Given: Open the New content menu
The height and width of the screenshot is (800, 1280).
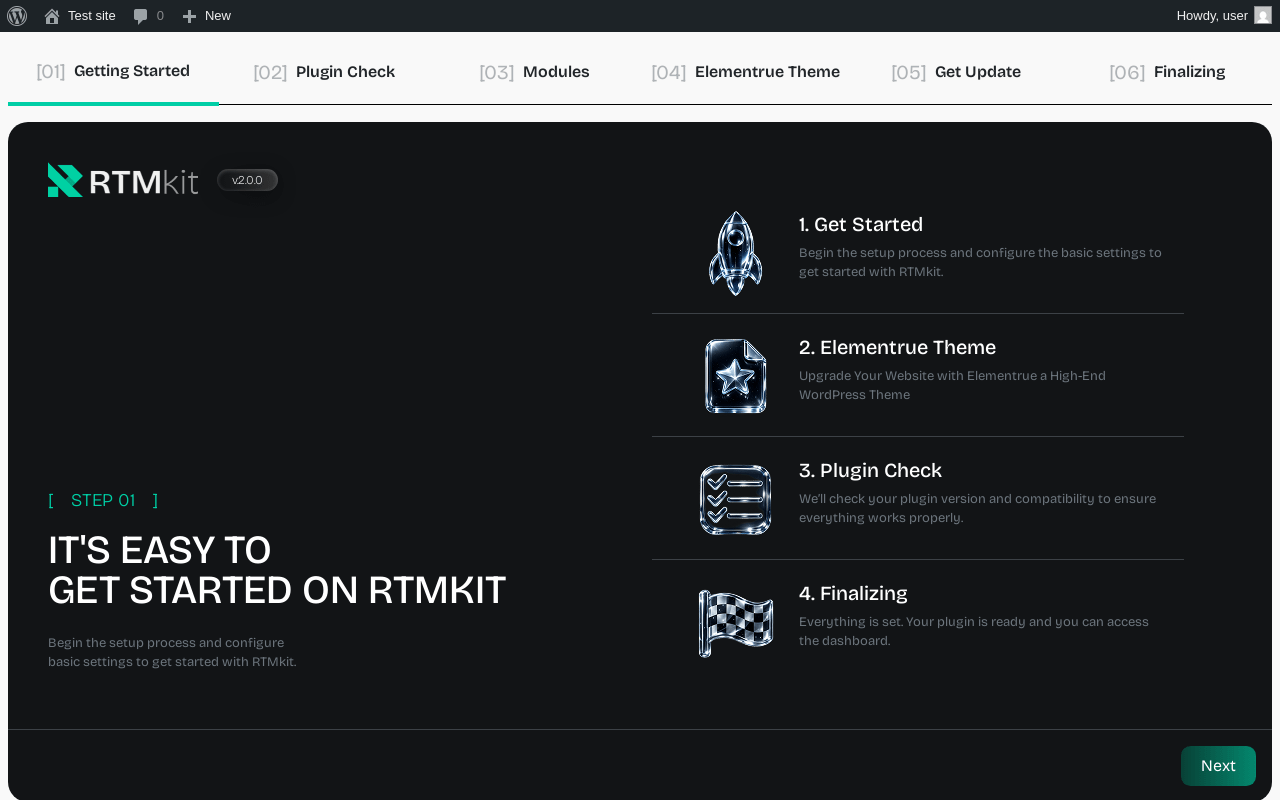Looking at the screenshot, I should click(206, 16).
